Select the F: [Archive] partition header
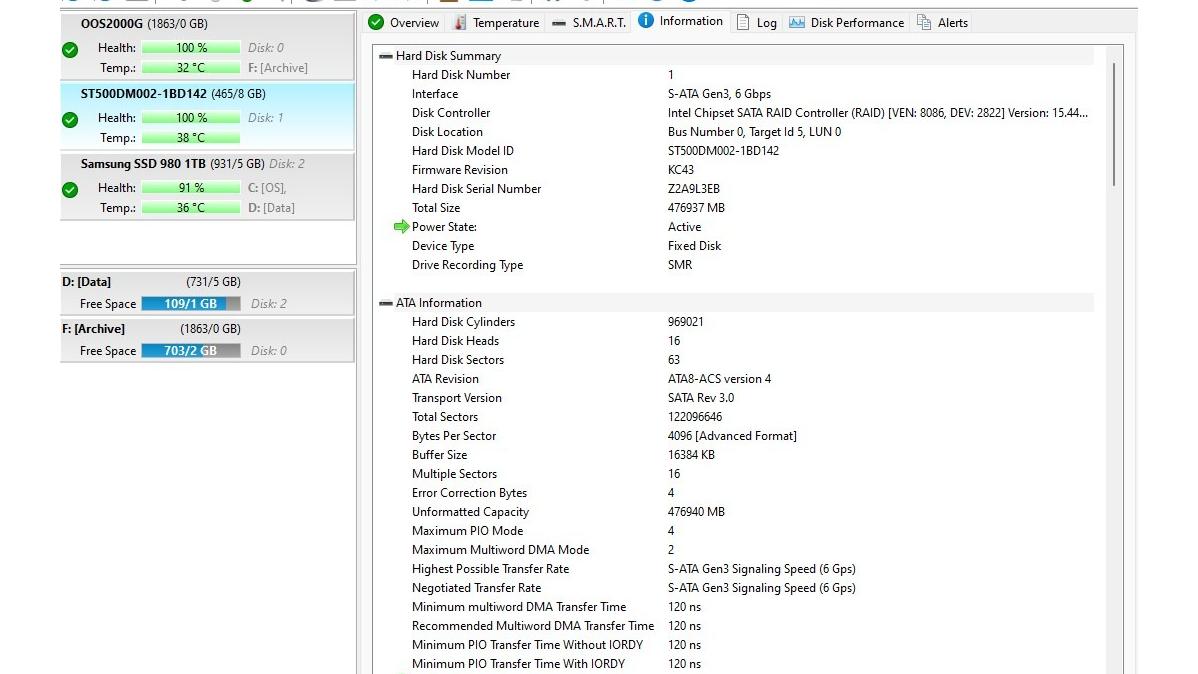Image resolution: width=1198 pixels, height=674 pixels. 151,329
